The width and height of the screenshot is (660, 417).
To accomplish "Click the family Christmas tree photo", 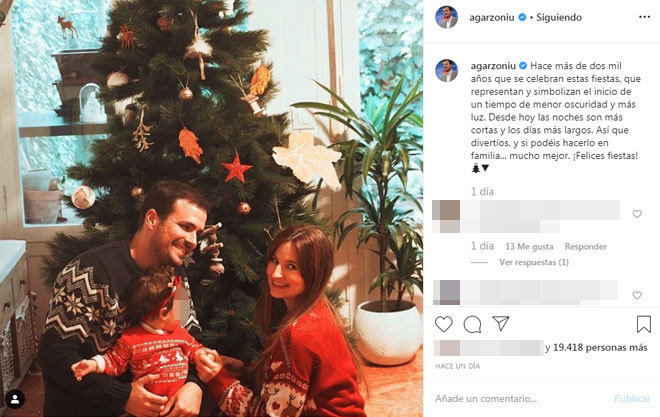I will tap(211, 208).
